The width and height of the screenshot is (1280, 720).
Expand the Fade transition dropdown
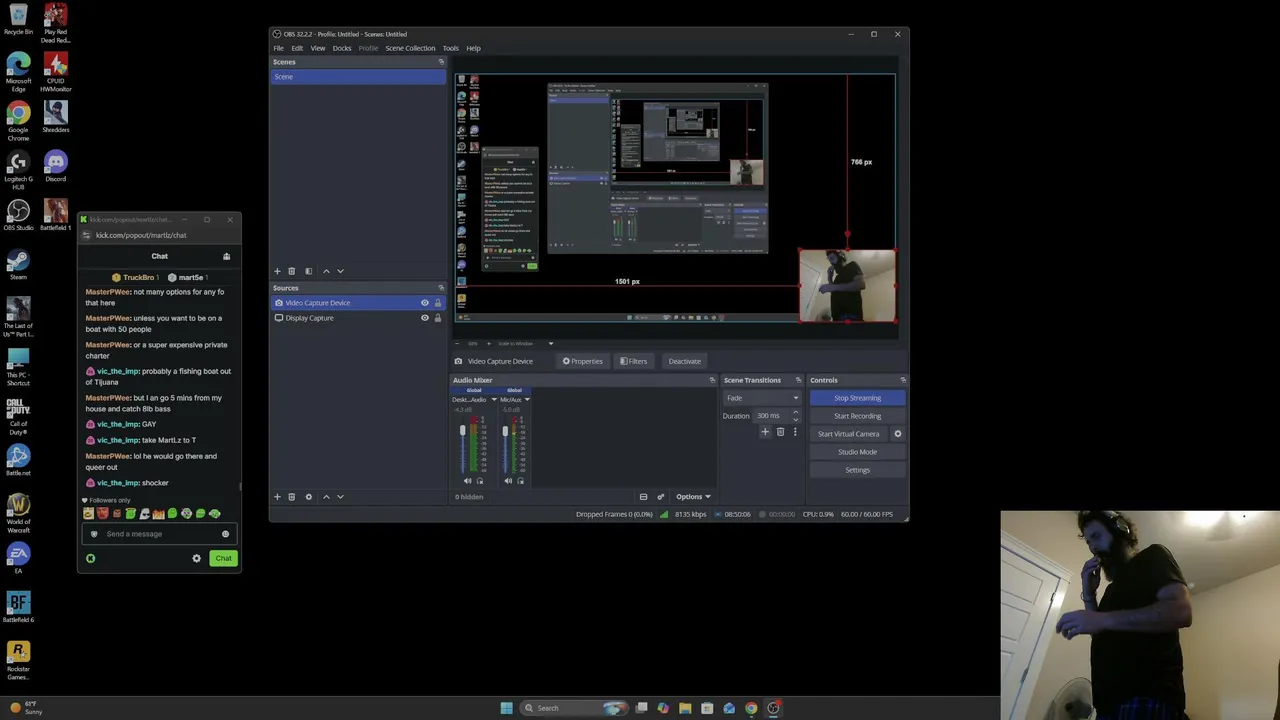[x=762, y=398]
